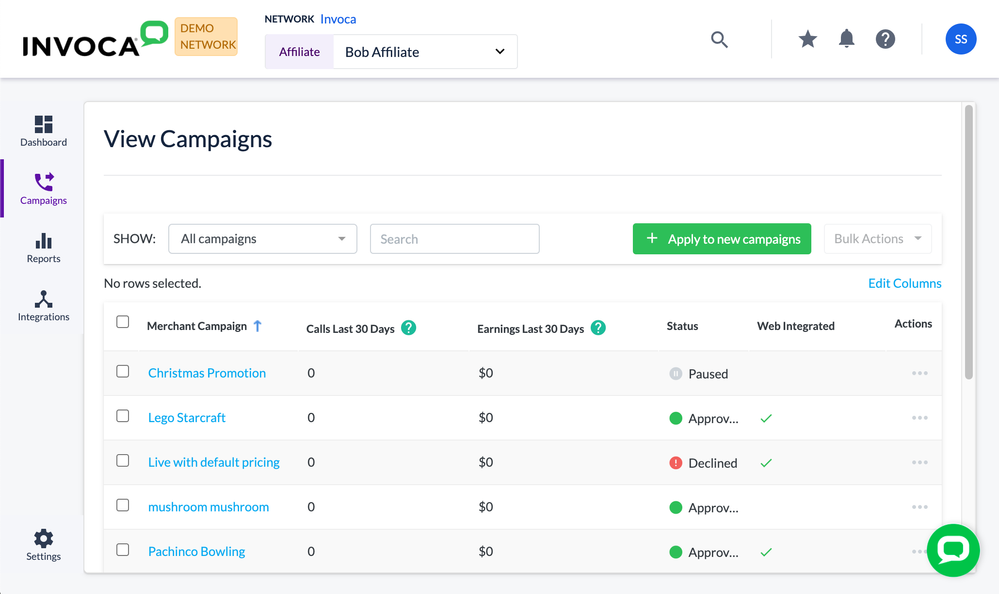Open Integrations from the sidebar
The width and height of the screenshot is (999, 594).
point(43,306)
